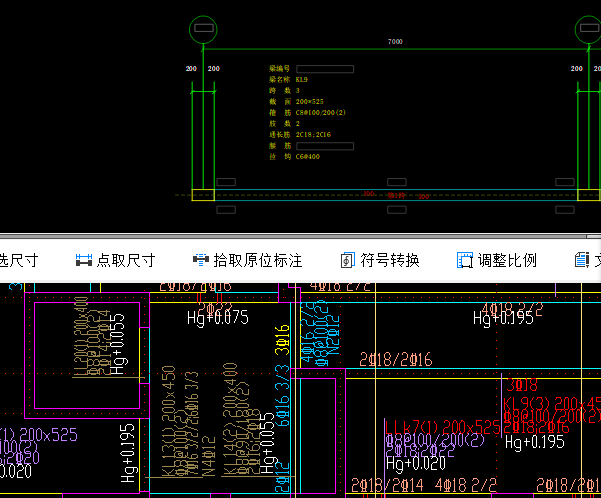
Task: Click the vertical KL13(1) 200x450 annotation
Action: point(169,421)
